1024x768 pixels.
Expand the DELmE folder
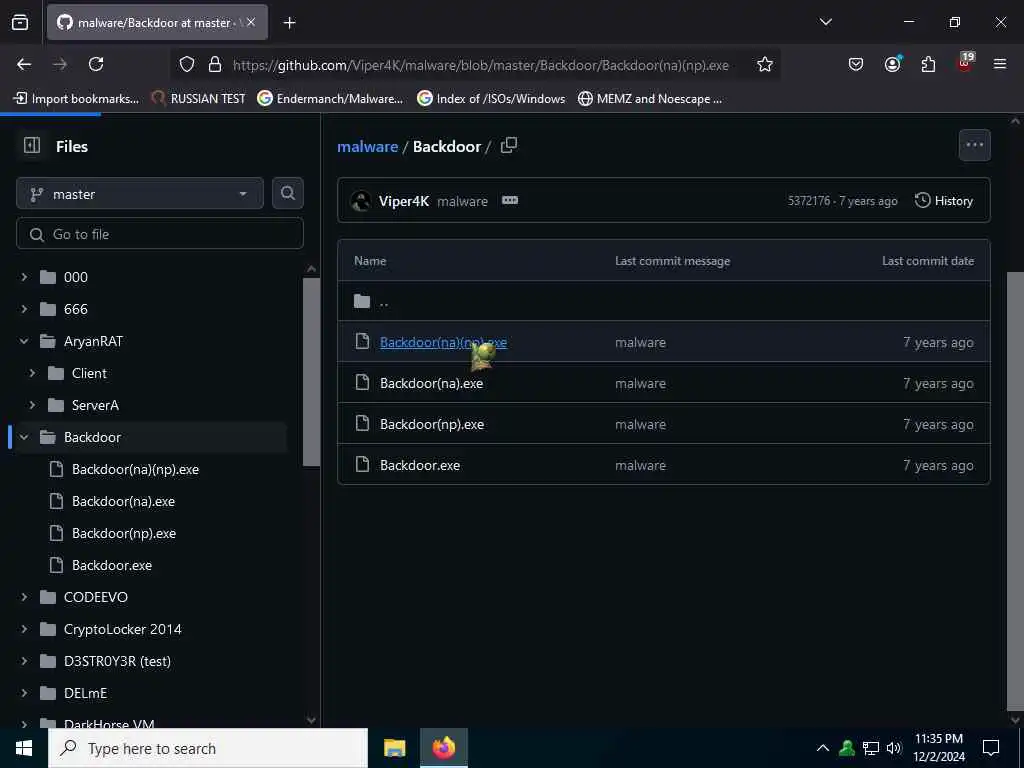point(24,693)
